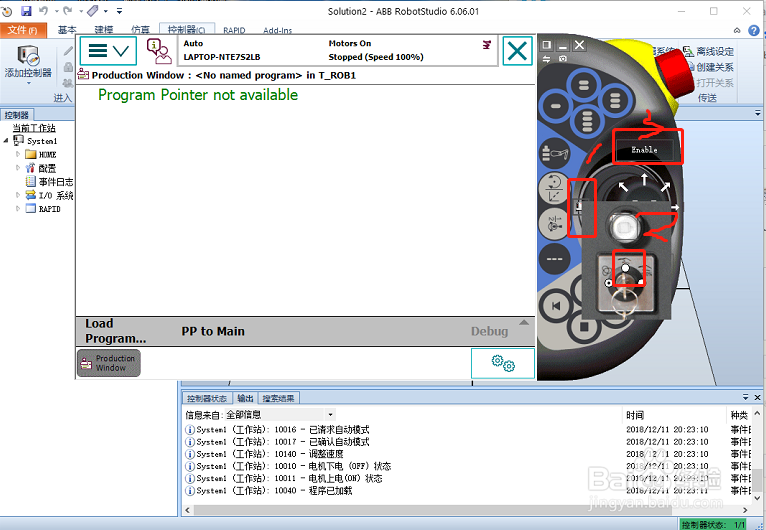Click the Step Backward hardware button
Screen dimensions: 766x530
click(555, 306)
